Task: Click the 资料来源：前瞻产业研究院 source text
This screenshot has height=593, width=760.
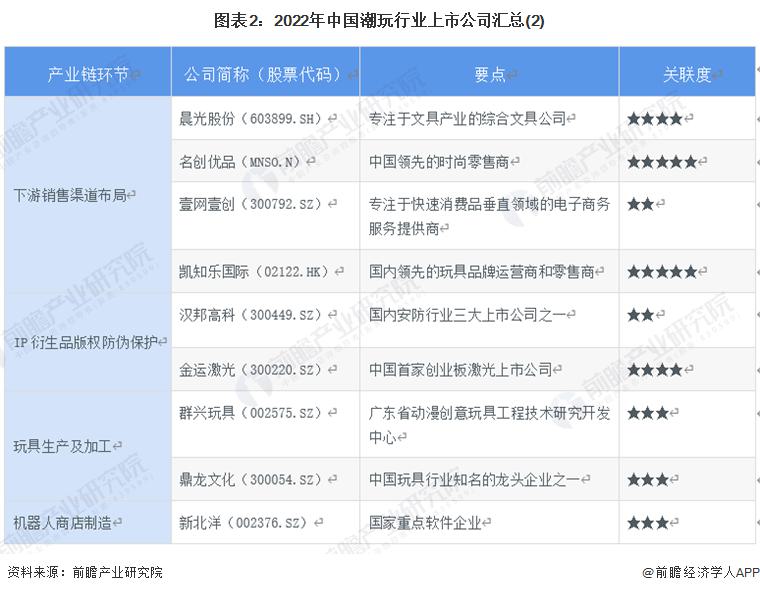Action: click(x=84, y=573)
